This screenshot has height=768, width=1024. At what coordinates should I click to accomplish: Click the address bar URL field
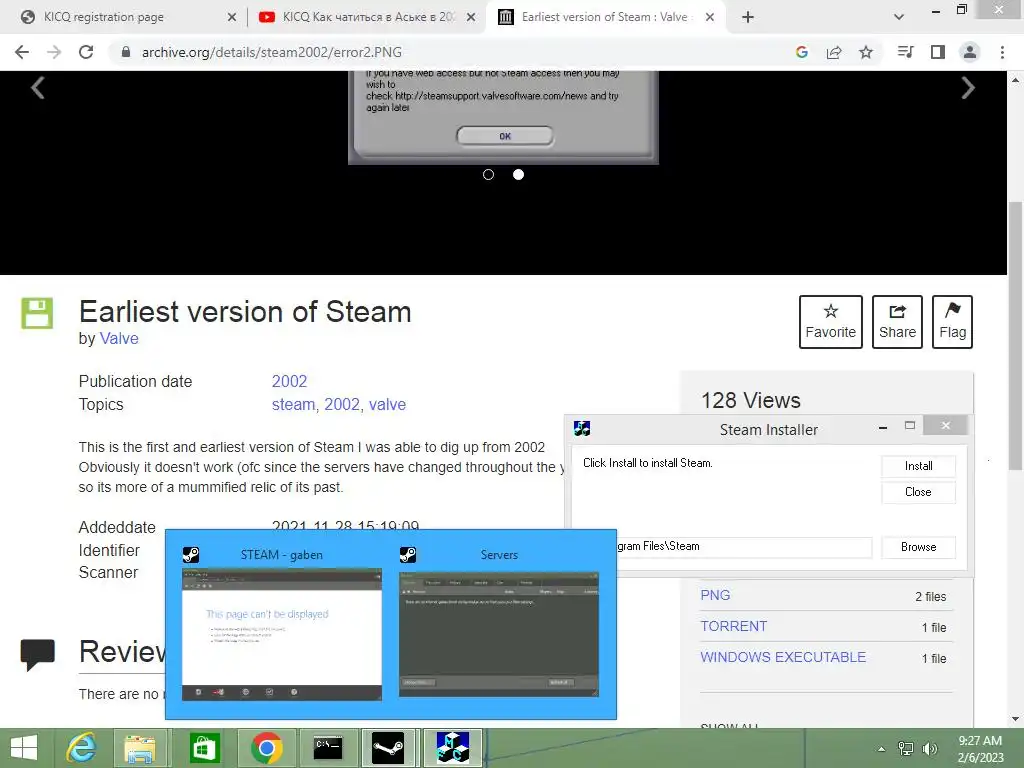451,52
